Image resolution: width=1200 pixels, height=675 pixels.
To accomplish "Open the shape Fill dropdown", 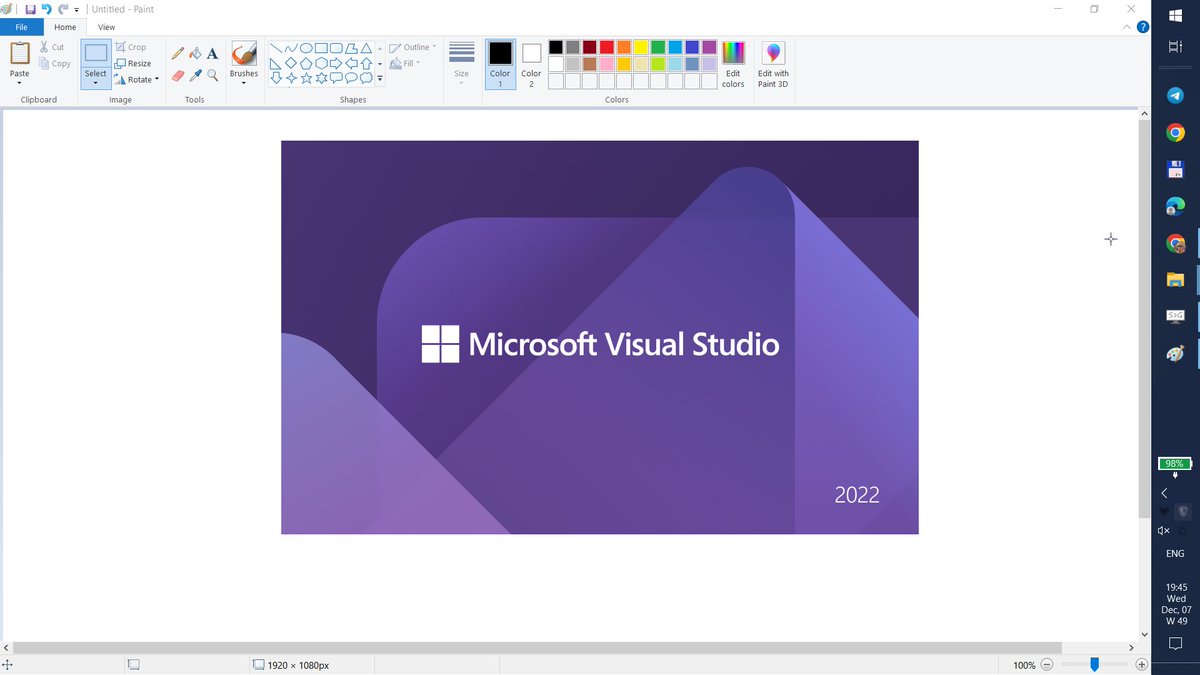I will (x=405, y=63).
